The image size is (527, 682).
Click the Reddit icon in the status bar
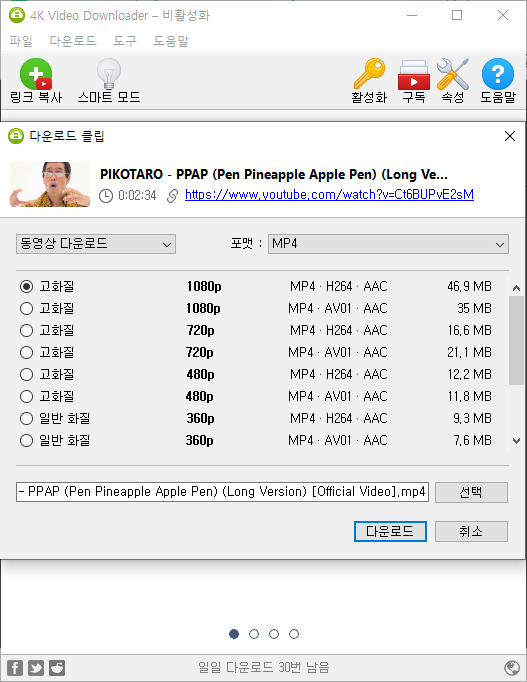tap(57, 668)
